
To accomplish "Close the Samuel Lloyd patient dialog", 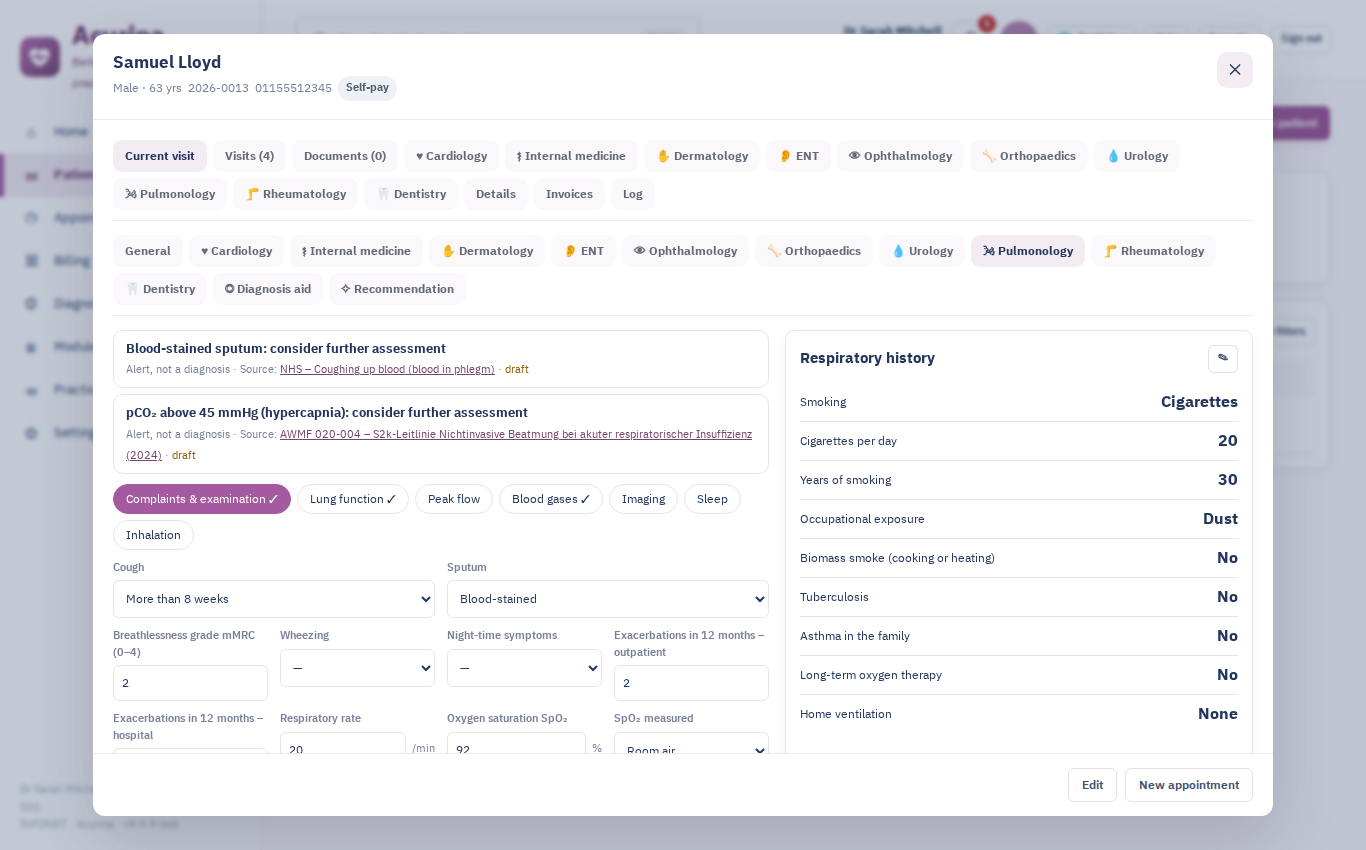I will (x=1235, y=70).
